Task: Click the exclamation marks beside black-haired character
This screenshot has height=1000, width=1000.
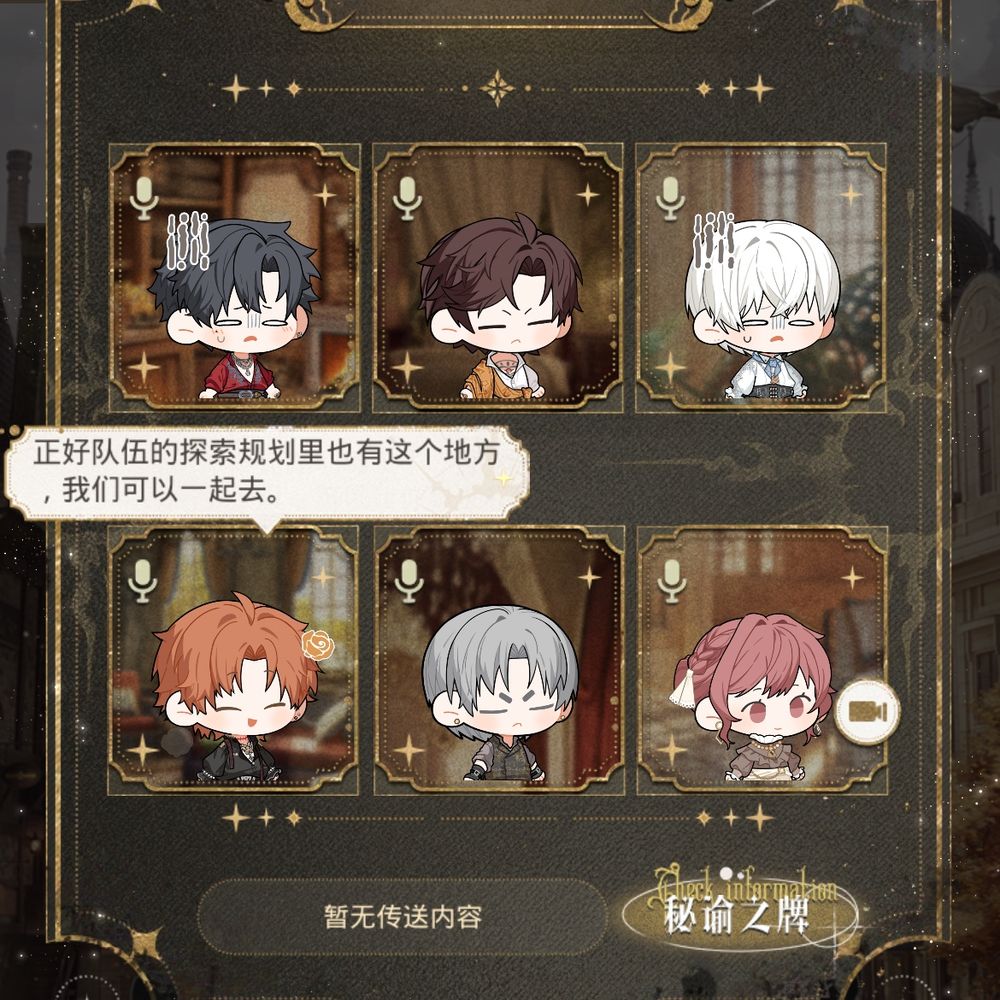Action: click(188, 241)
